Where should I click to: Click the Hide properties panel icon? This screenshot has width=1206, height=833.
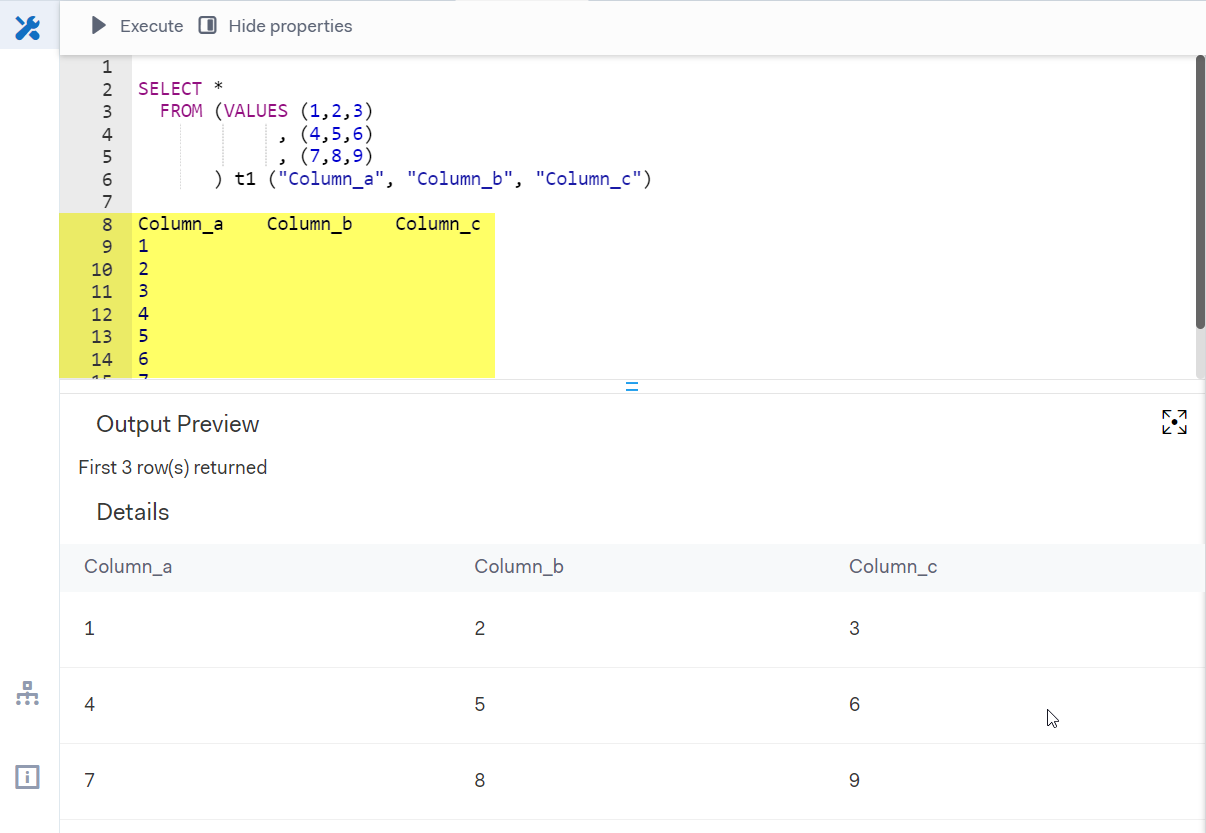[x=207, y=26]
